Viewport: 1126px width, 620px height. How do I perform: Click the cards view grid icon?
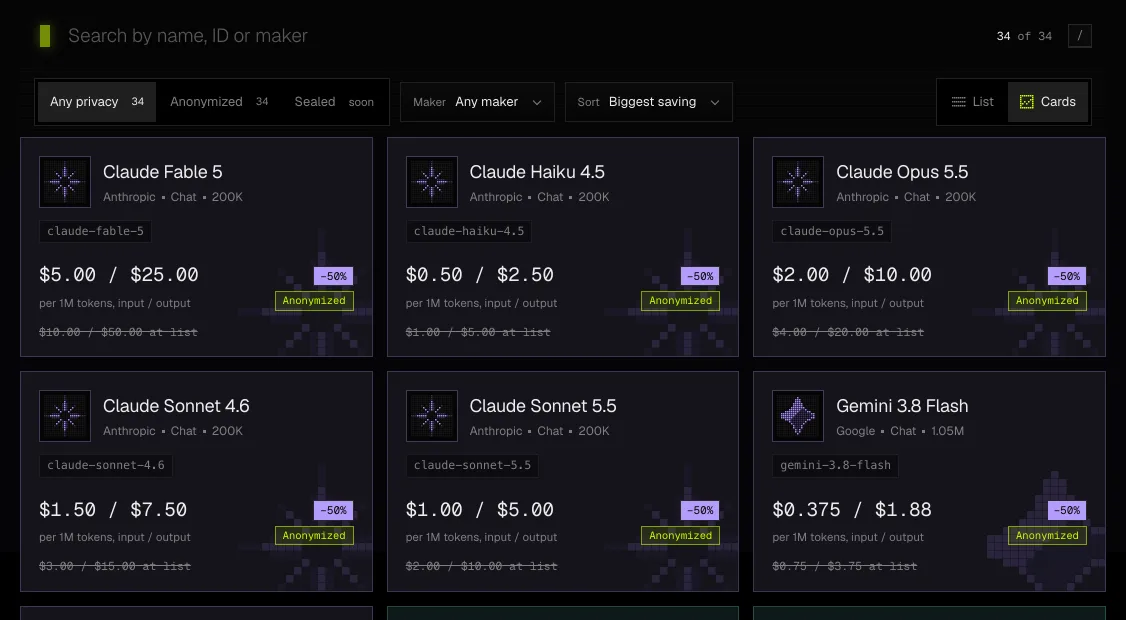pos(1027,102)
